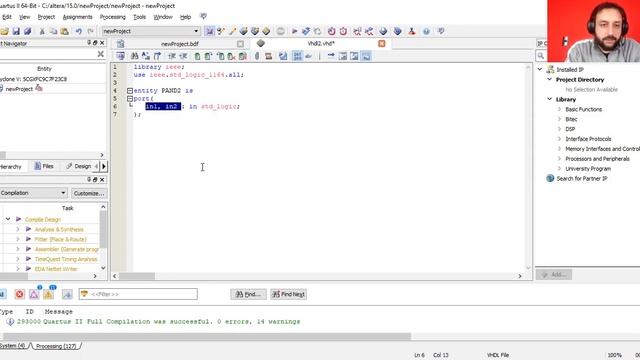Click the info icon on message 293000
640x360 pixels.
(10, 322)
